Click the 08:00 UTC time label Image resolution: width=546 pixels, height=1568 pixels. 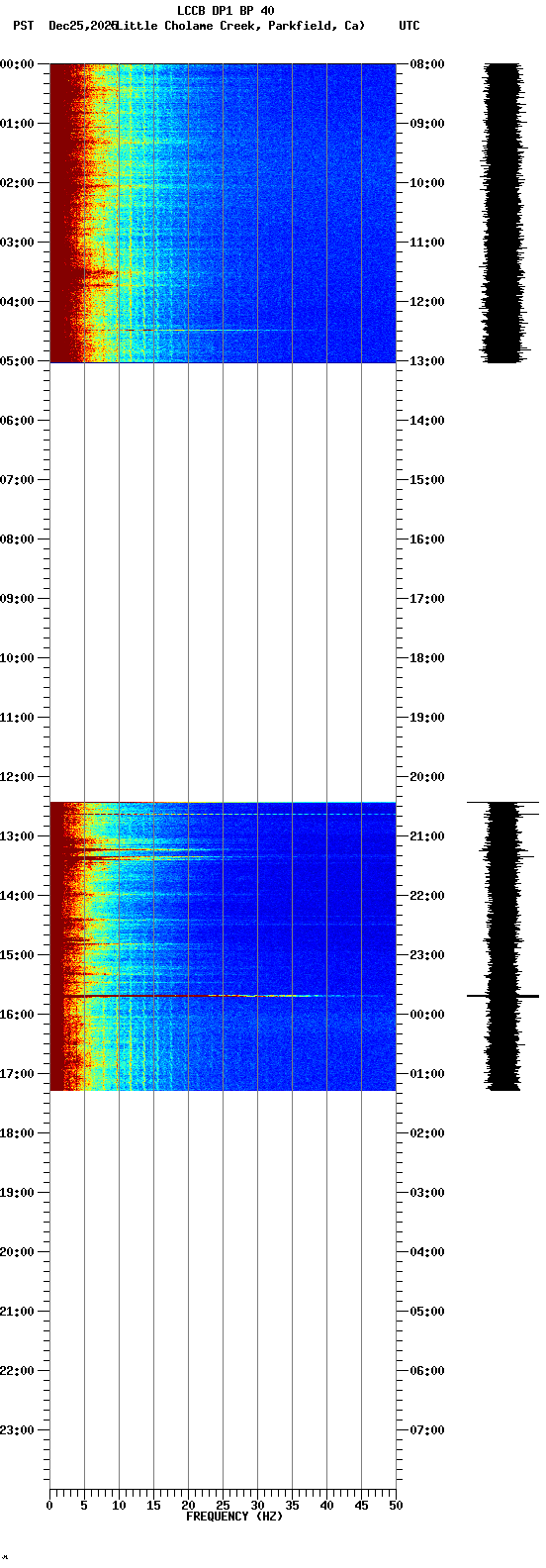(x=427, y=64)
